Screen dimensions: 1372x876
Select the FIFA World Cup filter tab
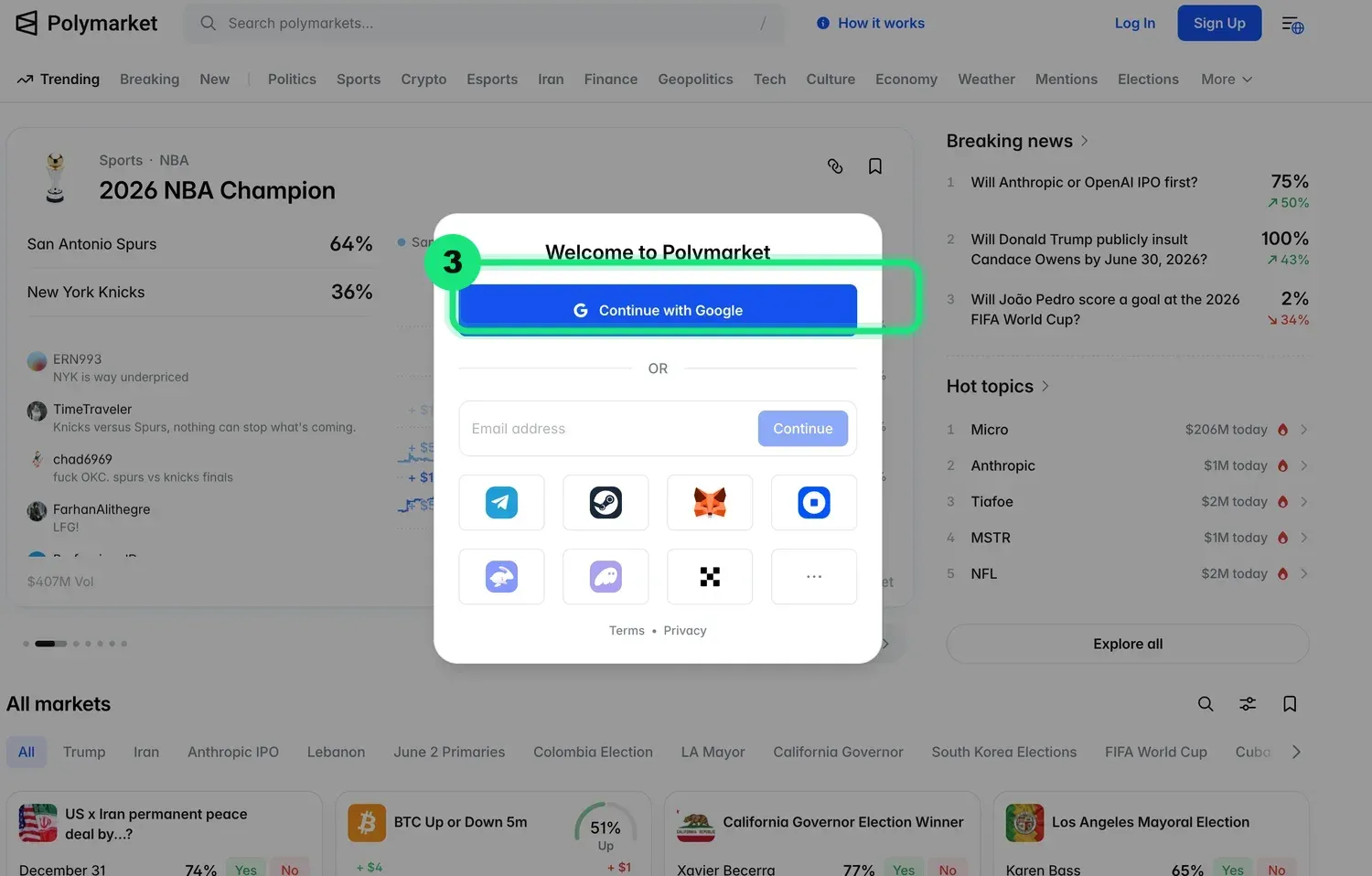click(1156, 752)
